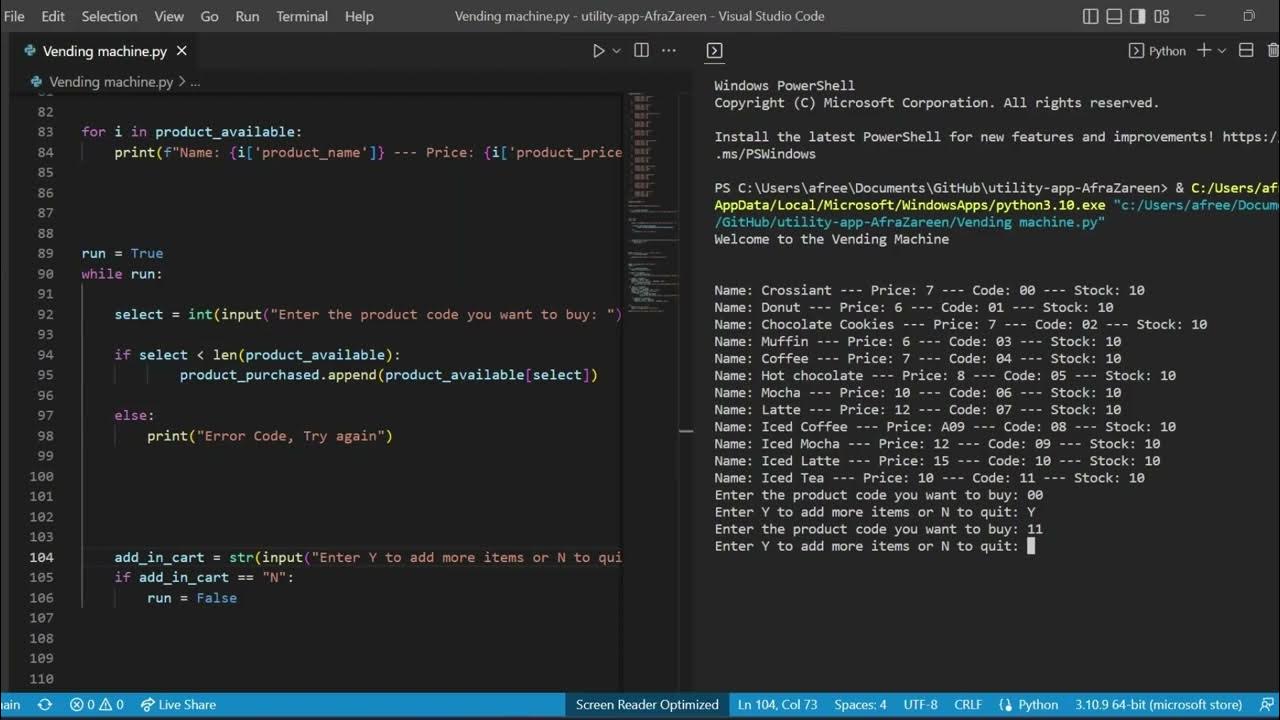
Task: Select the Vending machine.py editor tab
Action: coord(104,51)
